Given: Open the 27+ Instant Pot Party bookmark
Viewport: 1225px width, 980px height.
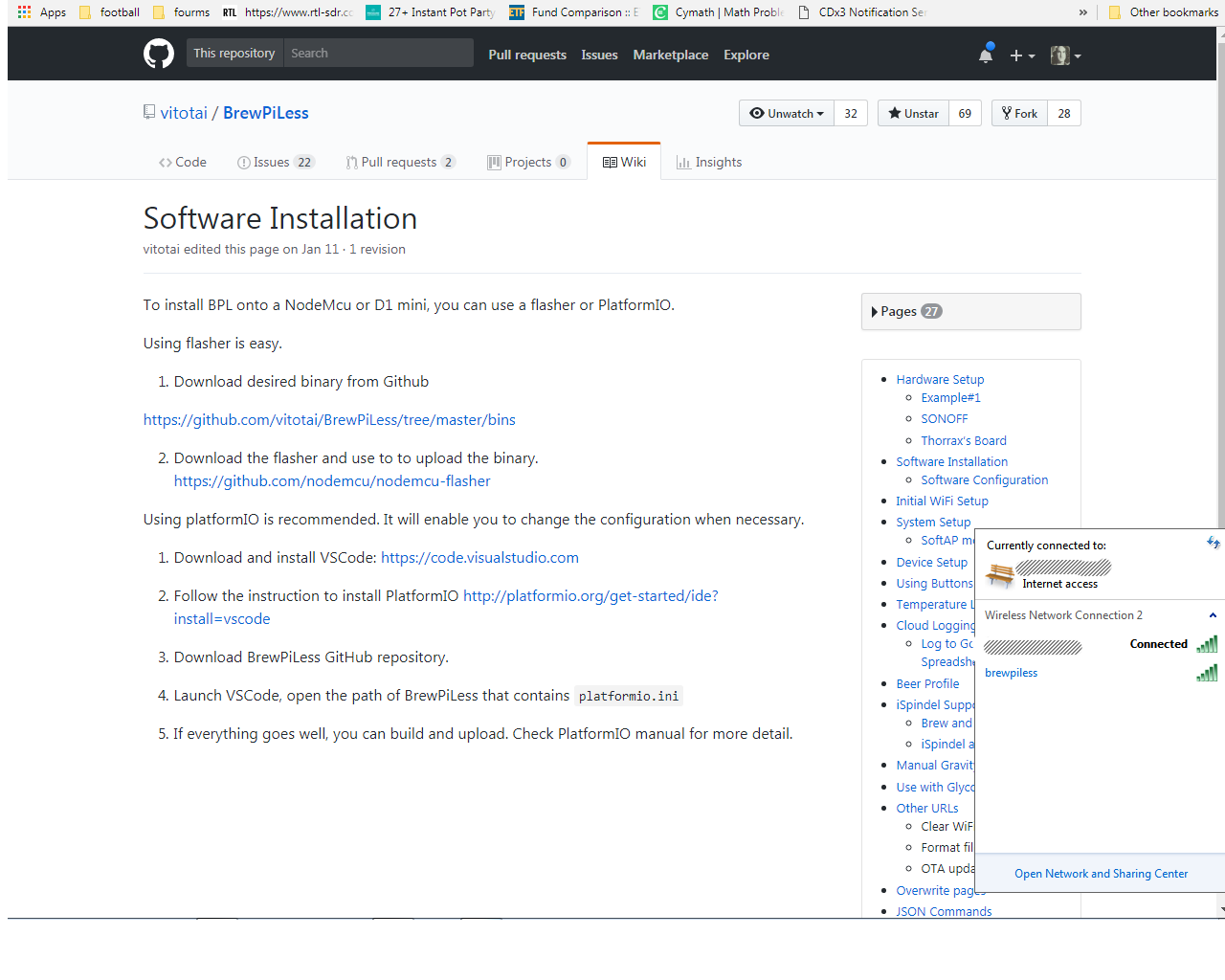Looking at the screenshot, I should [x=431, y=12].
